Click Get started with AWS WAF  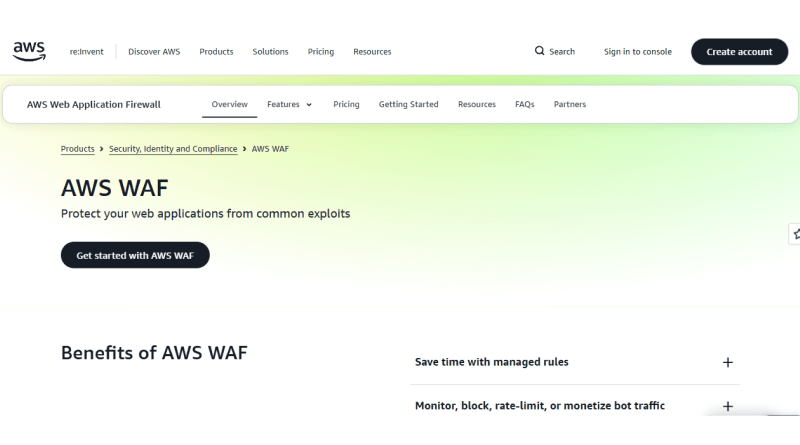135,255
